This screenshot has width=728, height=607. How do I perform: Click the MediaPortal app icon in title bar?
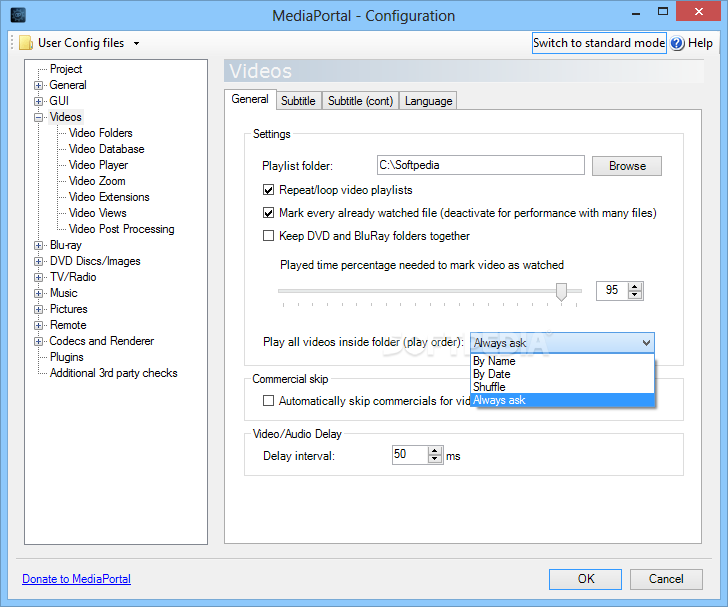(18, 15)
